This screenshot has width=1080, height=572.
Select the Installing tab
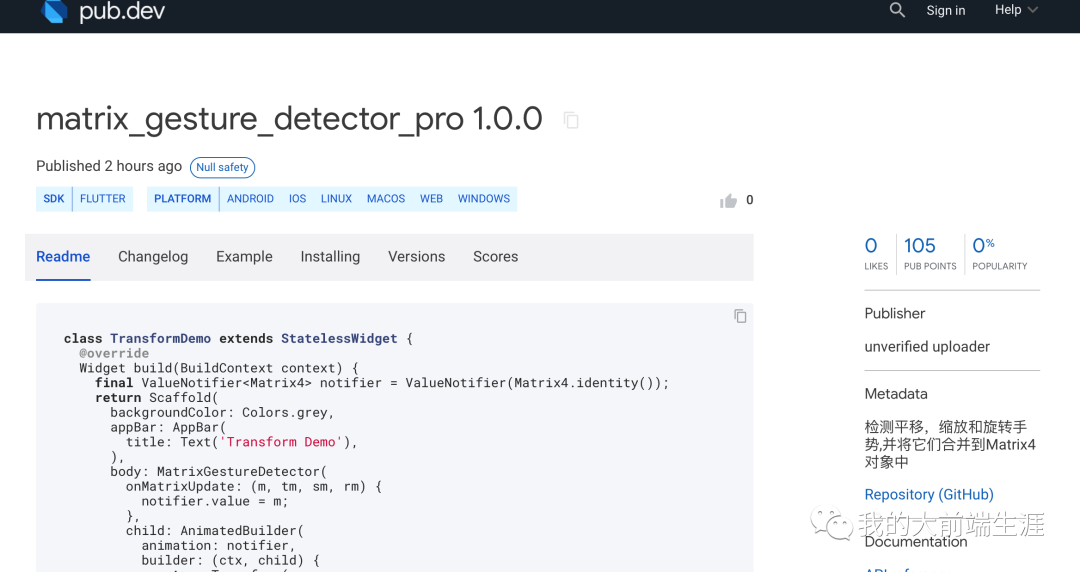tap(330, 257)
